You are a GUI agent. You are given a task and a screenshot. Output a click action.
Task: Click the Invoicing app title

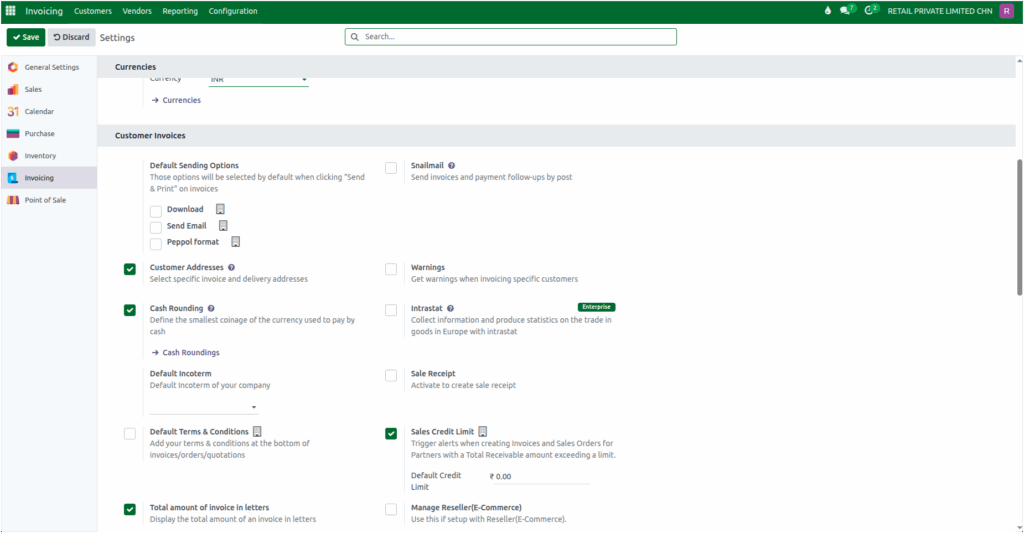(44, 11)
